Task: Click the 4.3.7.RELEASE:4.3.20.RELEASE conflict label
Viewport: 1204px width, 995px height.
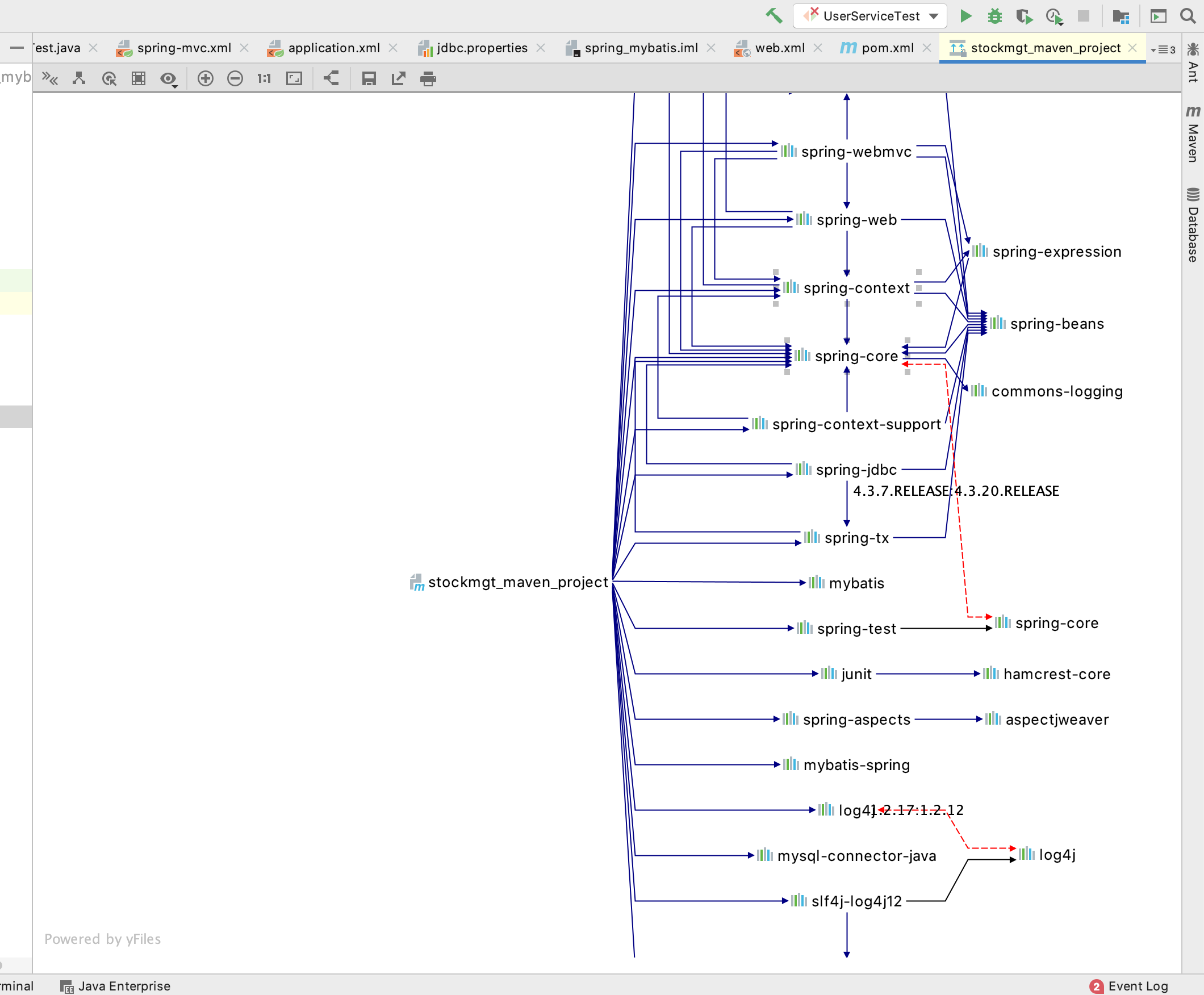Action: click(956, 491)
